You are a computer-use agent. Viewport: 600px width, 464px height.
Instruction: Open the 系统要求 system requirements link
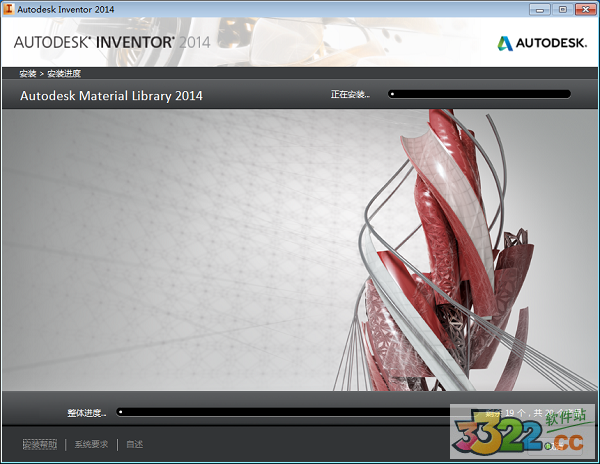click(91, 444)
